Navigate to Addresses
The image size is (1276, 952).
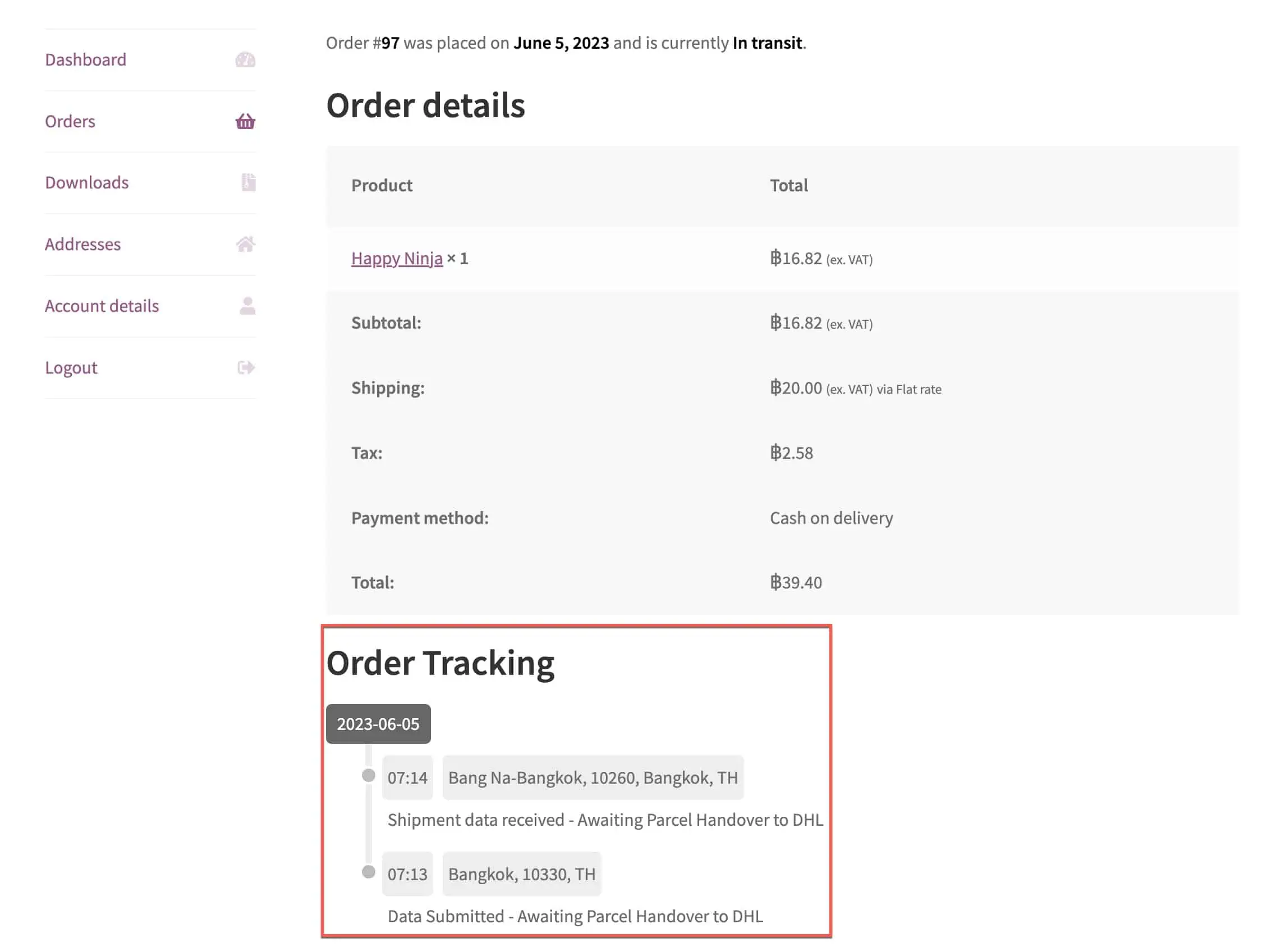tap(82, 245)
